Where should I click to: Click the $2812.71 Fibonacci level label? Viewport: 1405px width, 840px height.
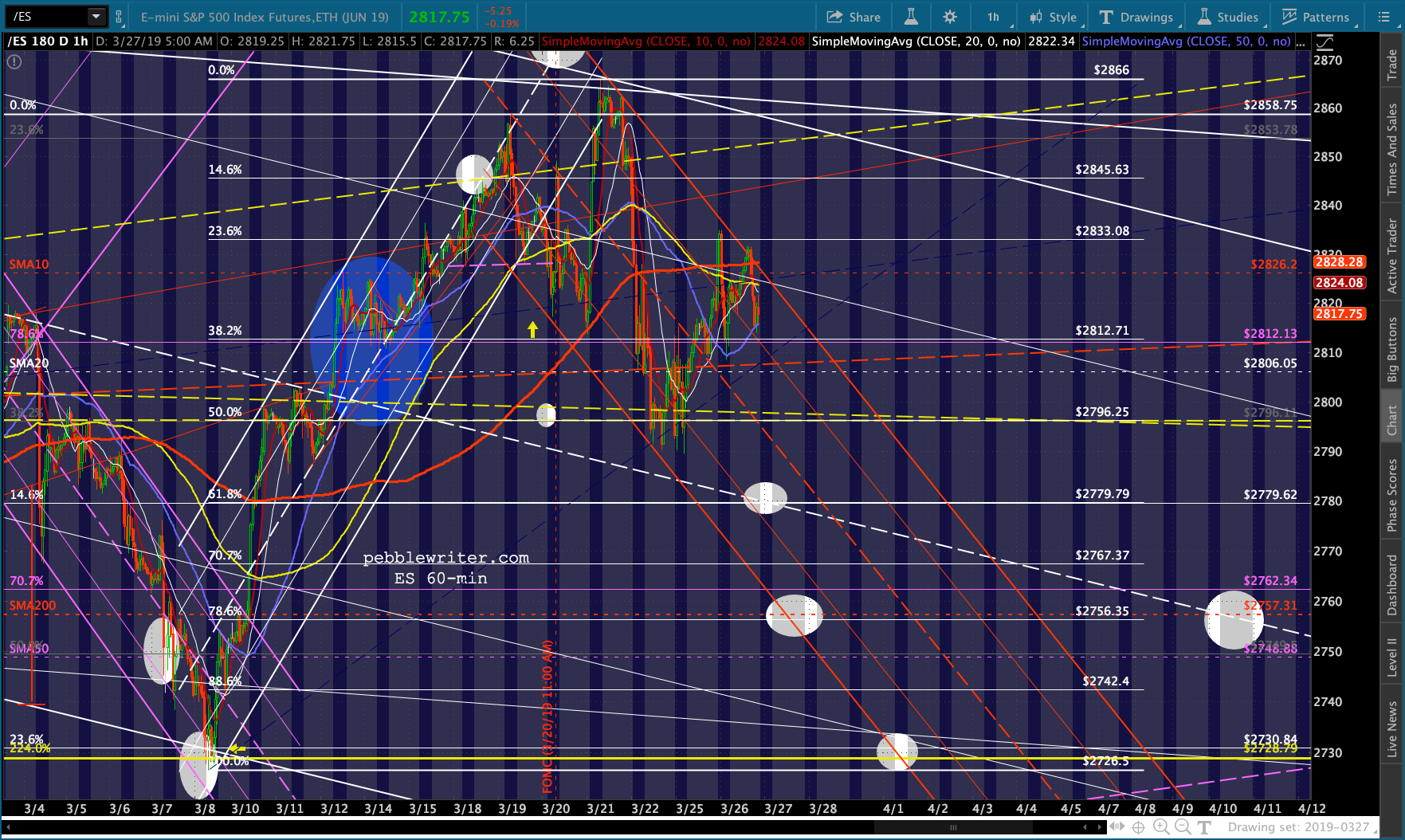[x=1102, y=331]
